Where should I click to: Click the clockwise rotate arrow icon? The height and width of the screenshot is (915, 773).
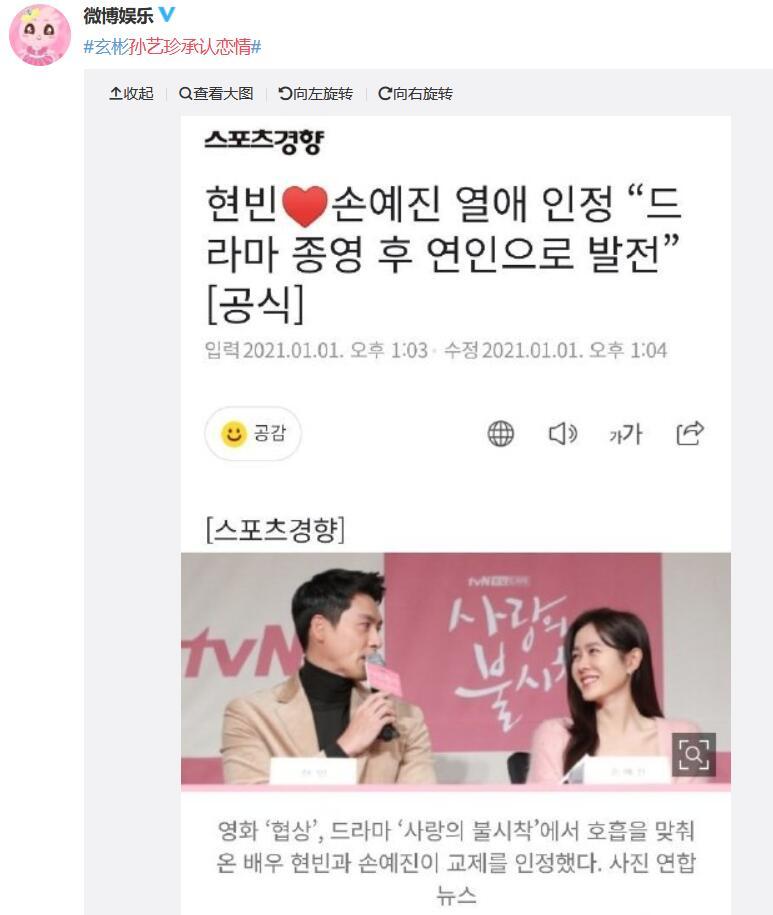tap(384, 93)
